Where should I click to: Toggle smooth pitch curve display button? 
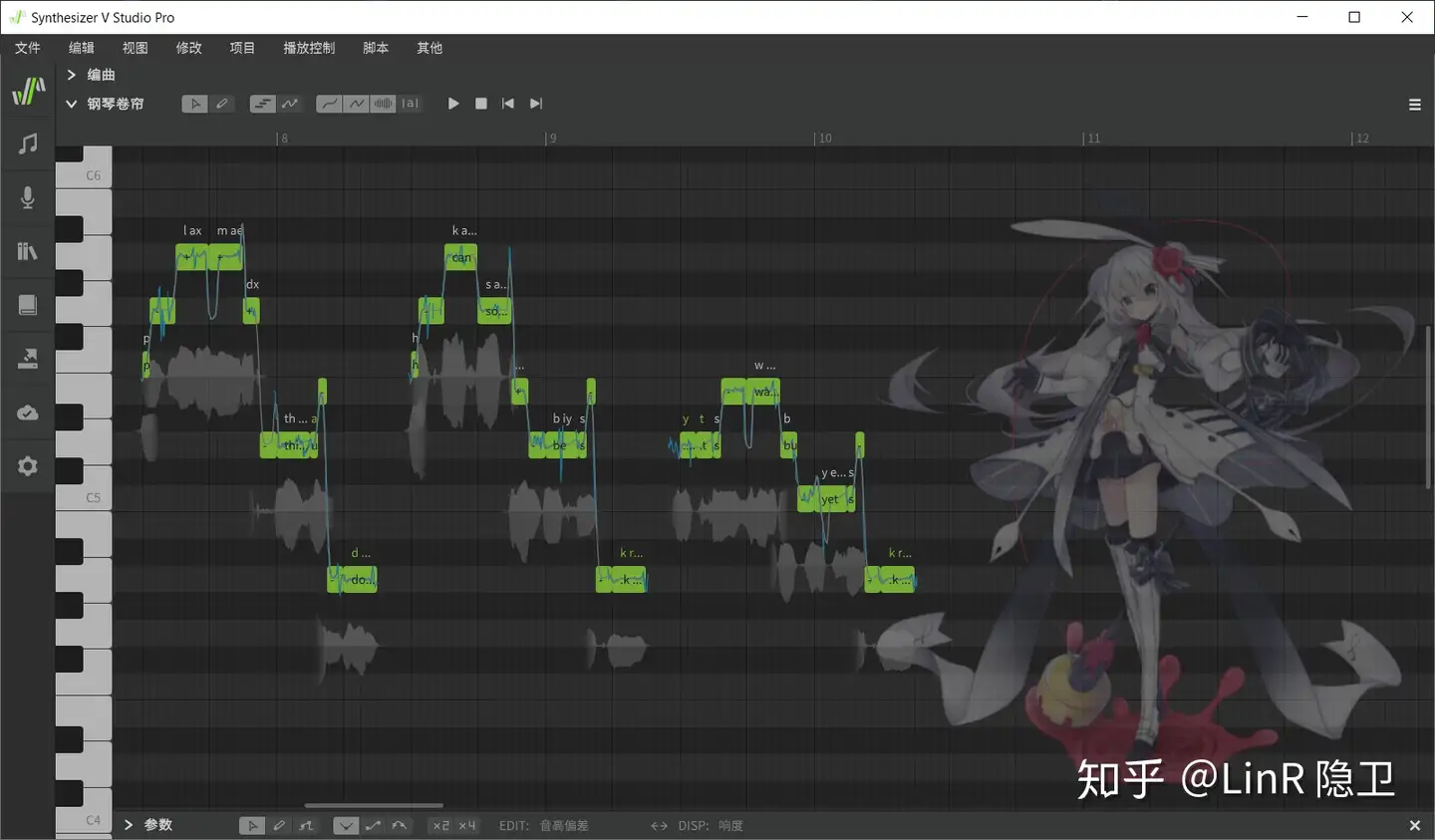[x=329, y=104]
